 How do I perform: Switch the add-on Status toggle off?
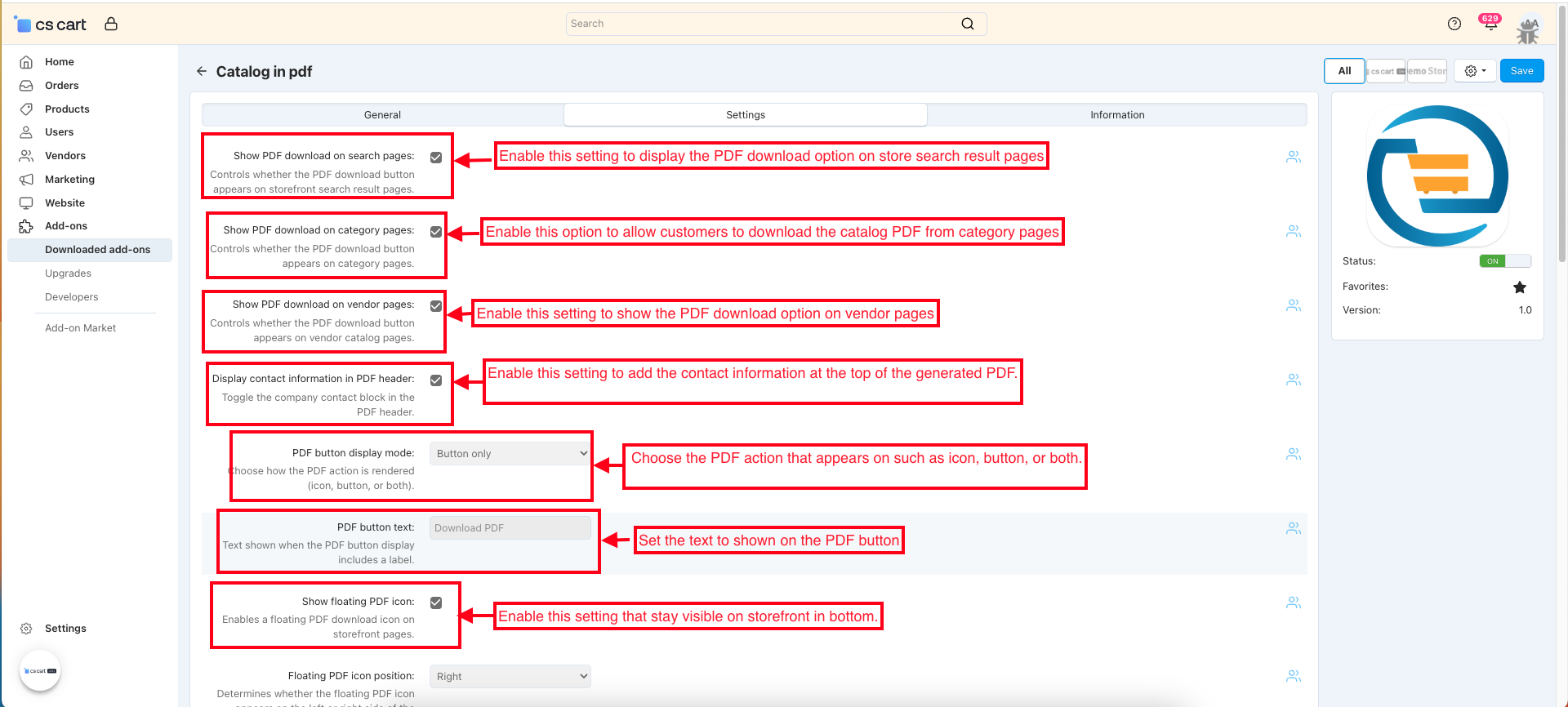tap(1505, 261)
